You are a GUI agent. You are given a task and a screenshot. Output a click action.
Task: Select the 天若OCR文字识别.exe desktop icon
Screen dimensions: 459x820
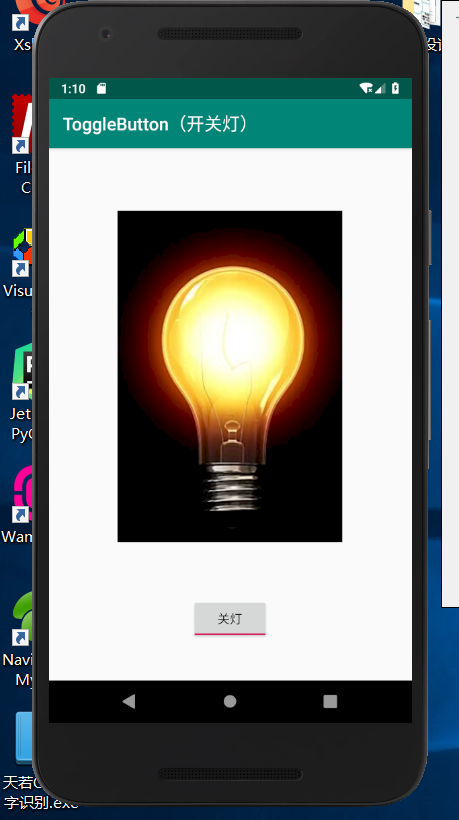click(20, 759)
